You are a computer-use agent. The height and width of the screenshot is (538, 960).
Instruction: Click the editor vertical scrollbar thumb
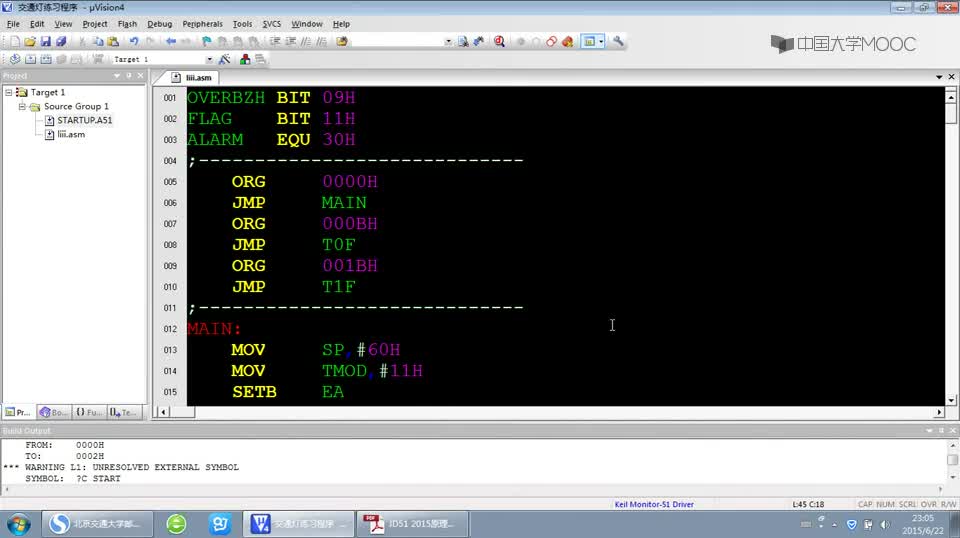pos(951,114)
